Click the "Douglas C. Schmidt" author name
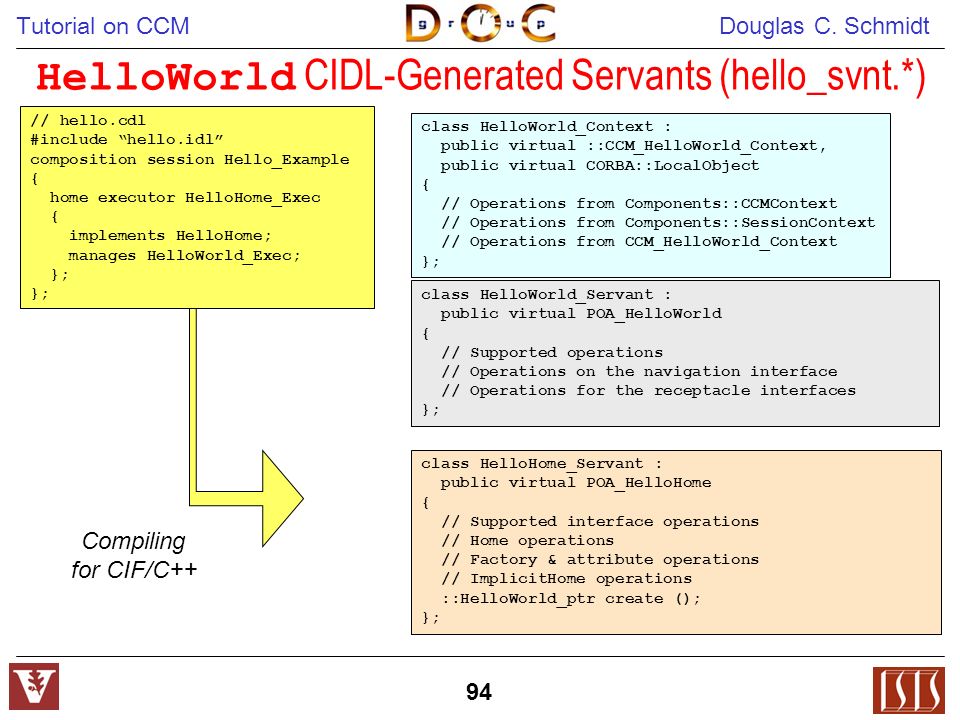960x720 pixels. point(824,26)
